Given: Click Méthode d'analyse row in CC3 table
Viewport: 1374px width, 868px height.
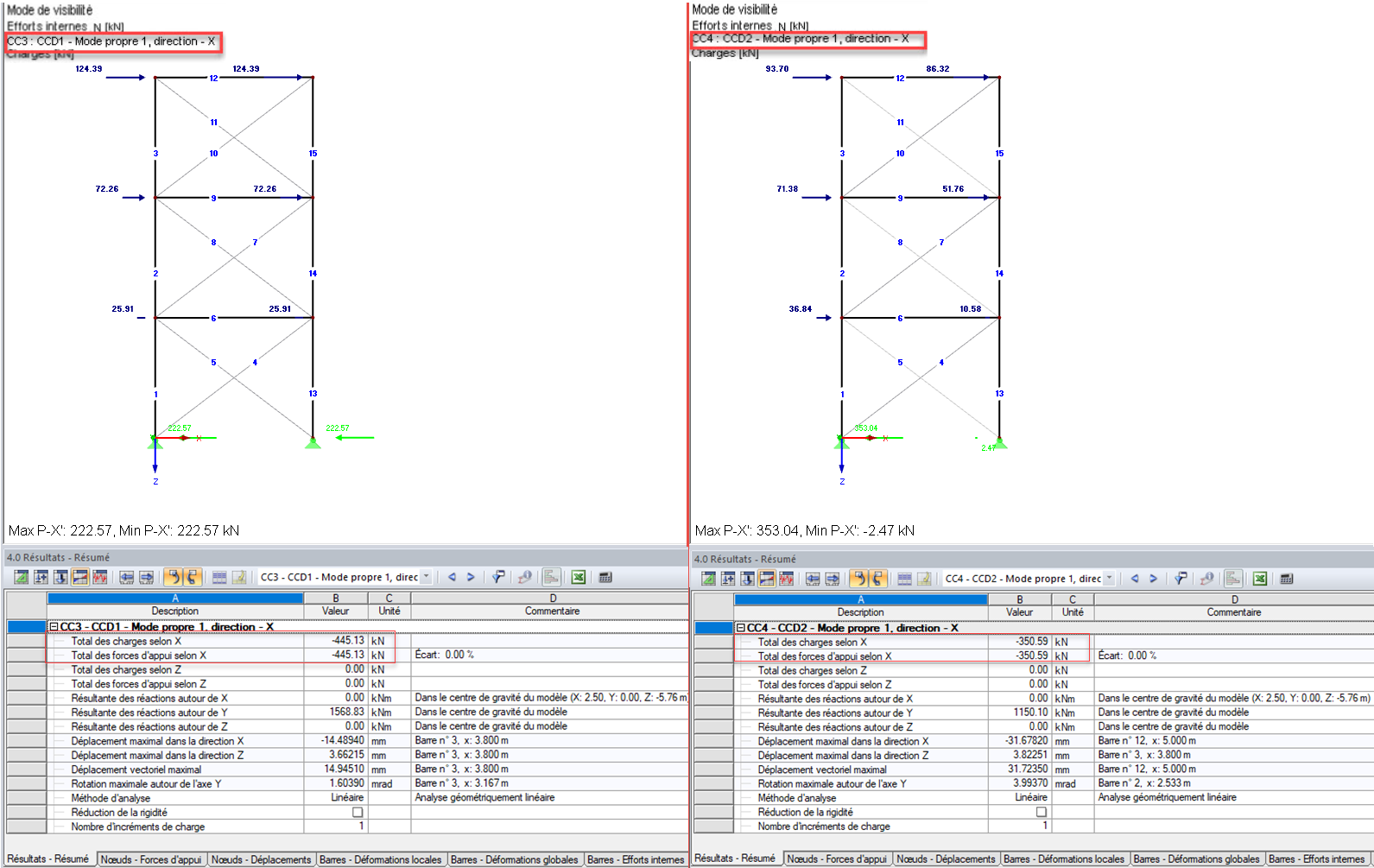Looking at the screenshot, I should [347, 798].
